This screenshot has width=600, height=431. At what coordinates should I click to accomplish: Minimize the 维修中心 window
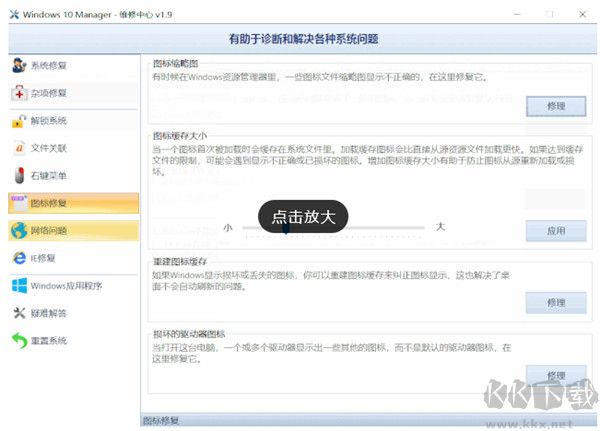coord(517,15)
